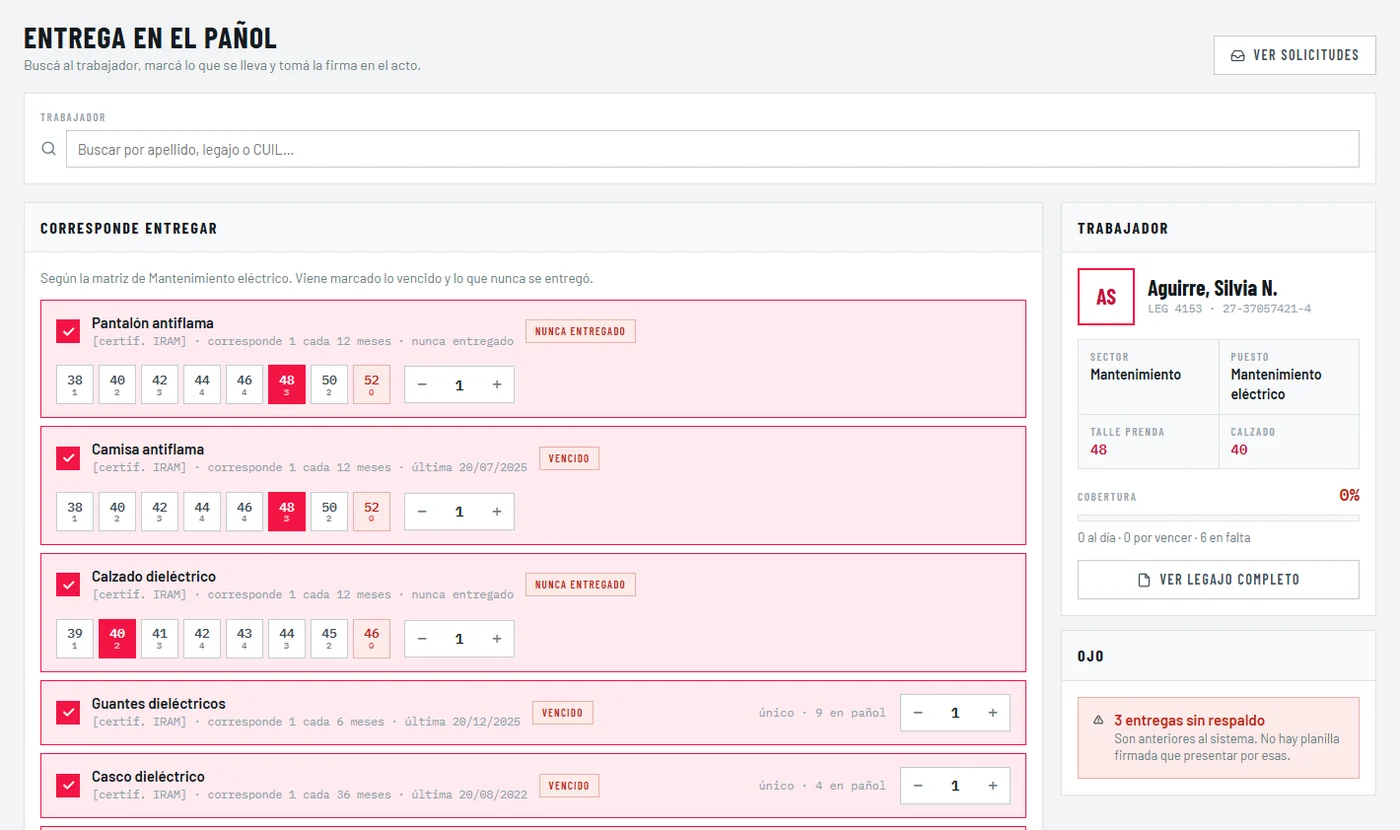Select size 50 for Camisa antiflama

coord(330,512)
